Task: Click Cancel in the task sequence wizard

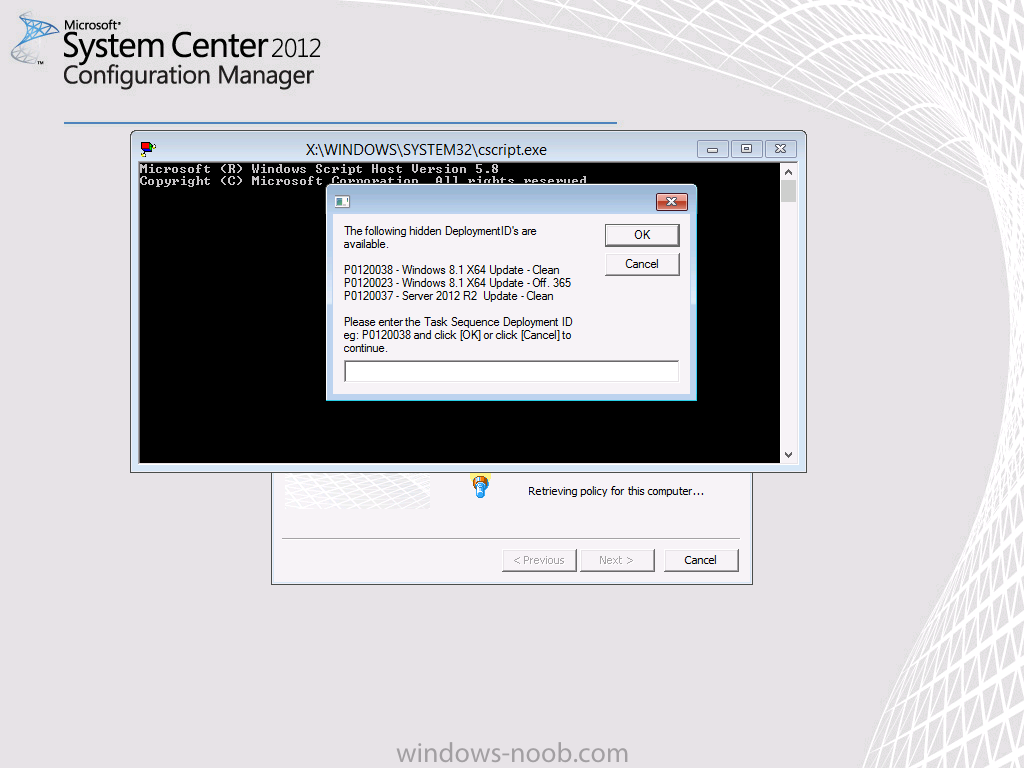Action: [x=701, y=560]
